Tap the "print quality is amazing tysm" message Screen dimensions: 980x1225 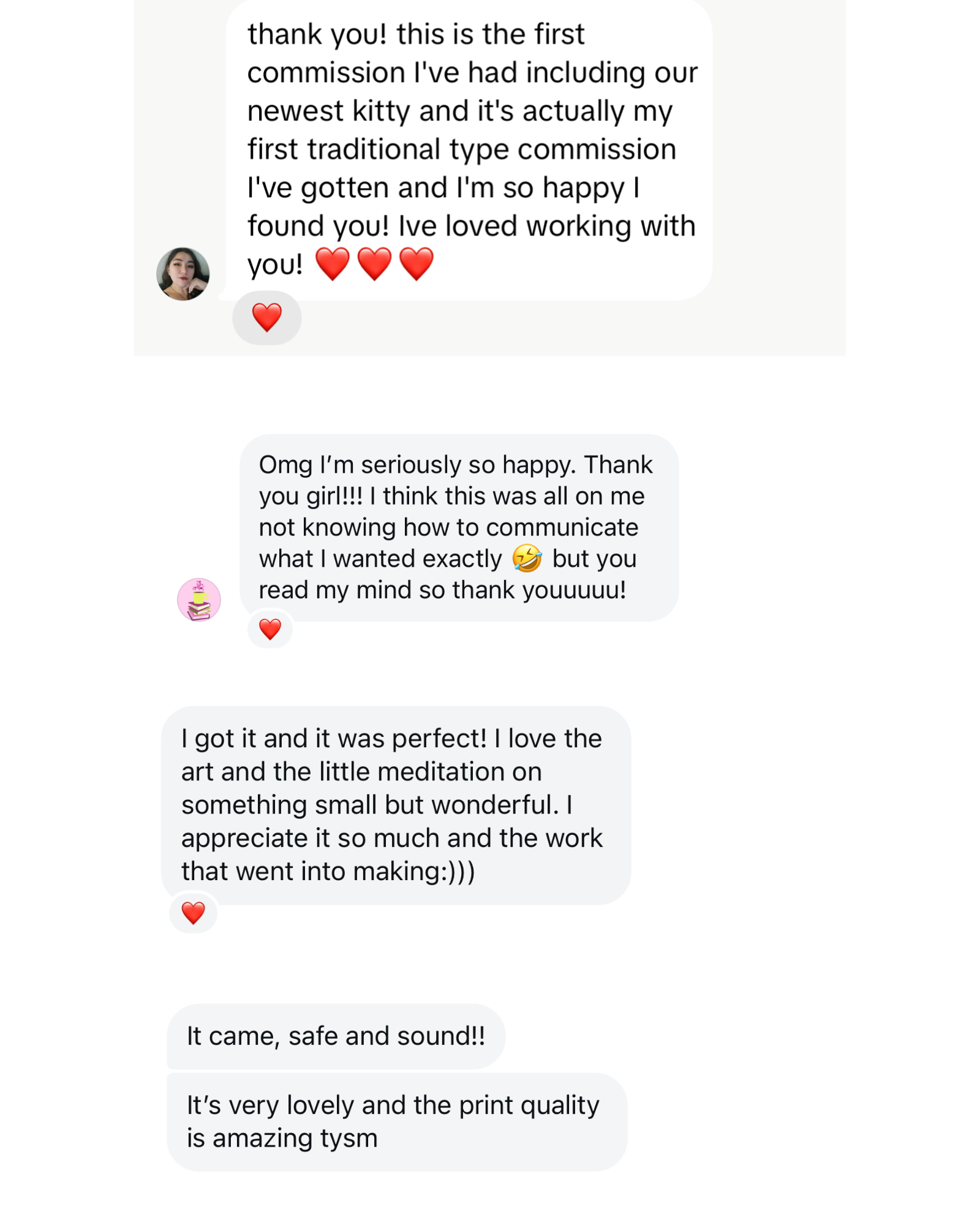pyautogui.click(x=396, y=1122)
